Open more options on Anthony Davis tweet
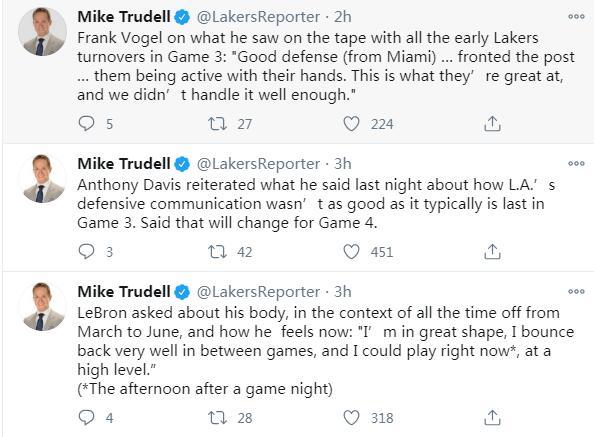The width and height of the screenshot is (594, 437). tap(576, 164)
